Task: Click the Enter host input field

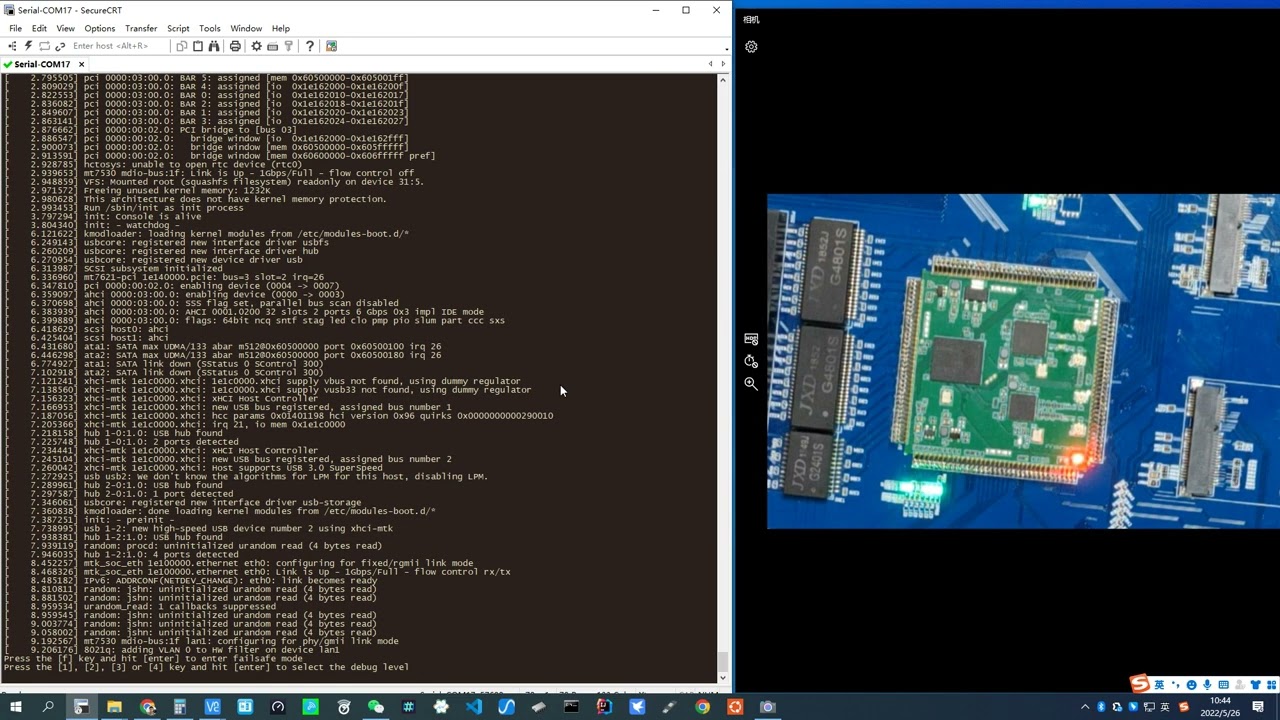Action: (118, 46)
